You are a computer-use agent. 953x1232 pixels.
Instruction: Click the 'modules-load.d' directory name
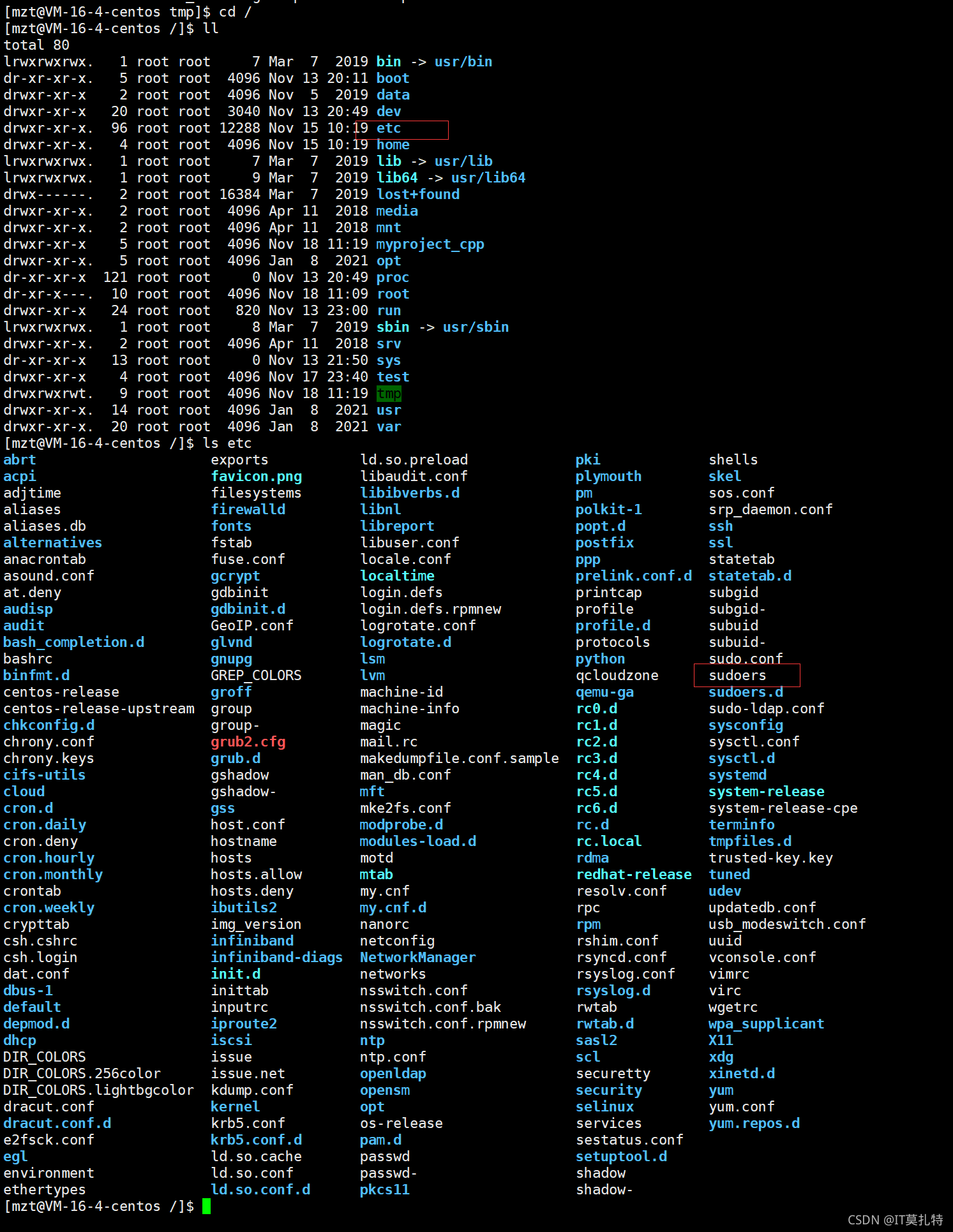click(418, 842)
